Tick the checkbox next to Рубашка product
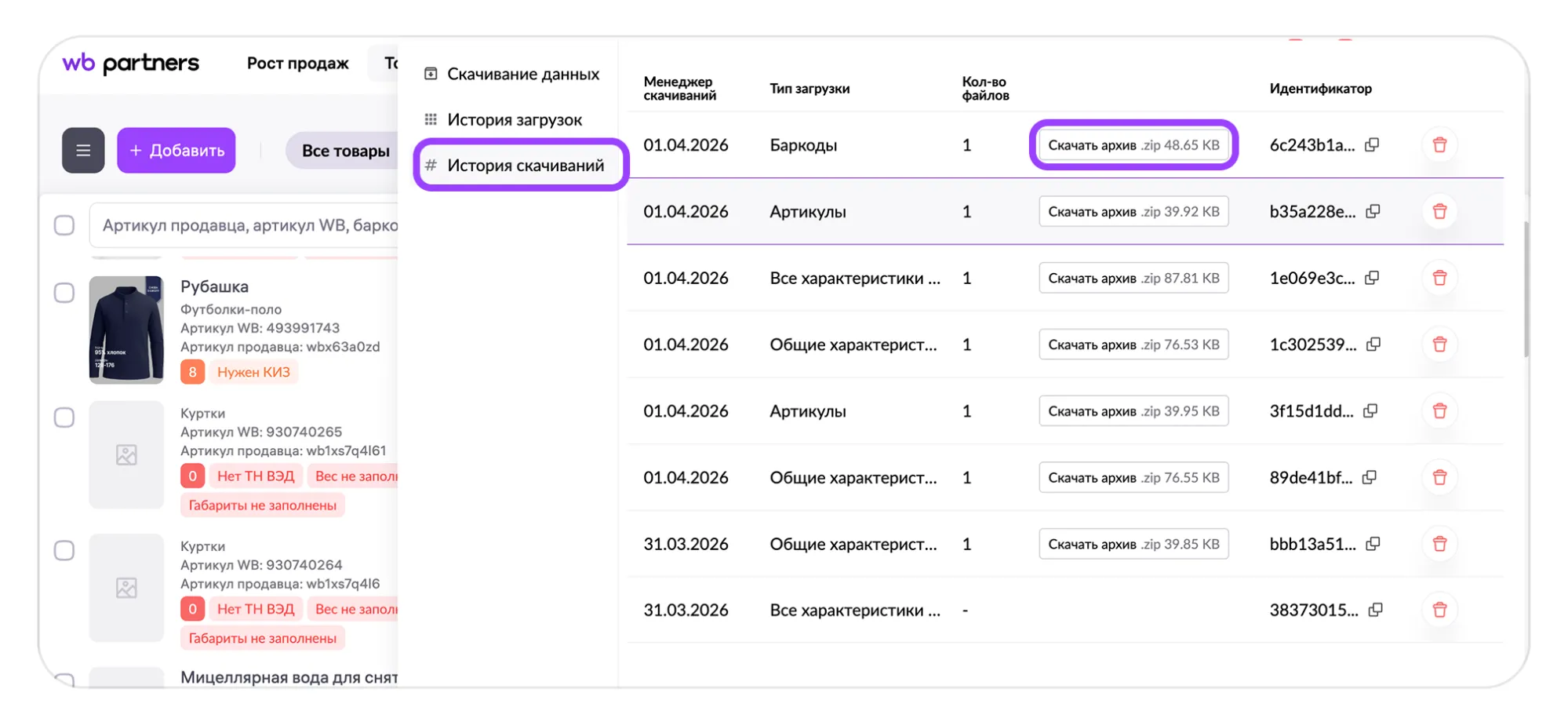 pos(64,293)
